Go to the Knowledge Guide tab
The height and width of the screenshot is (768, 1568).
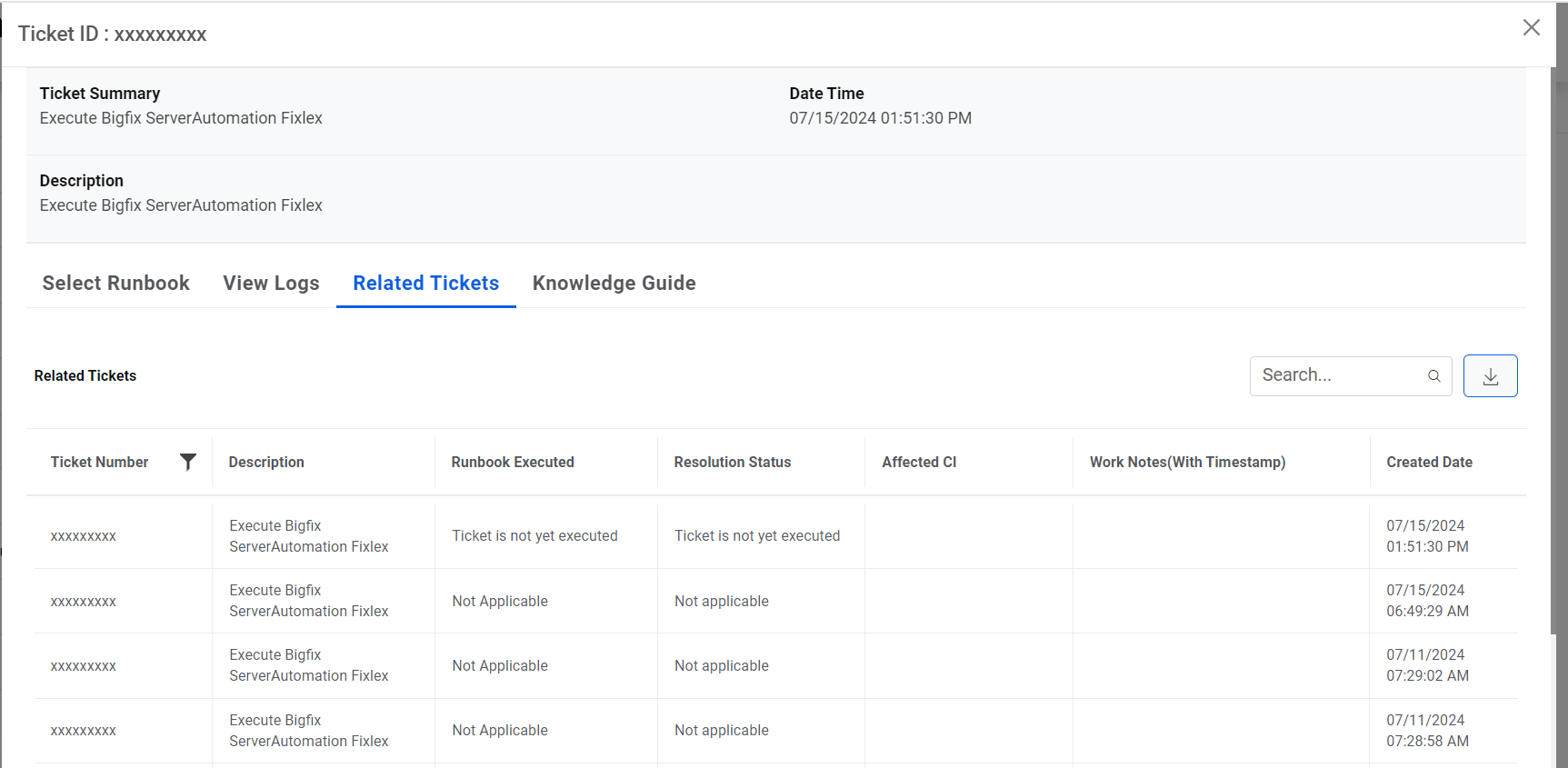pyautogui.click(x=614, y=284)
